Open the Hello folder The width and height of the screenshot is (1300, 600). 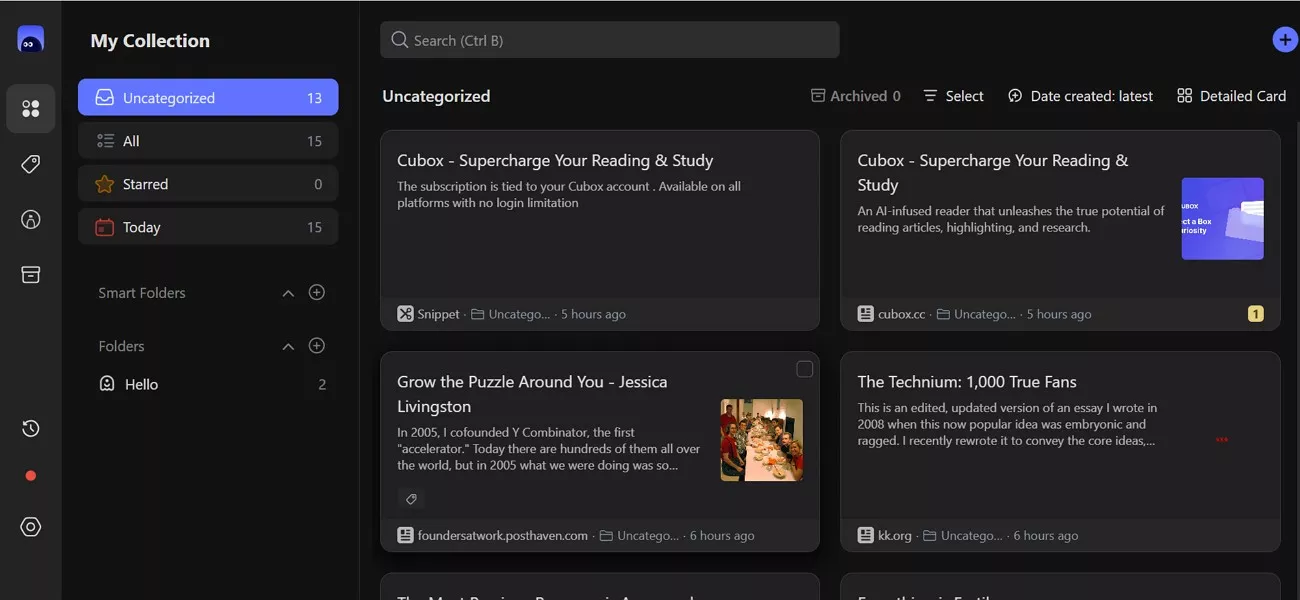point(141,384)
